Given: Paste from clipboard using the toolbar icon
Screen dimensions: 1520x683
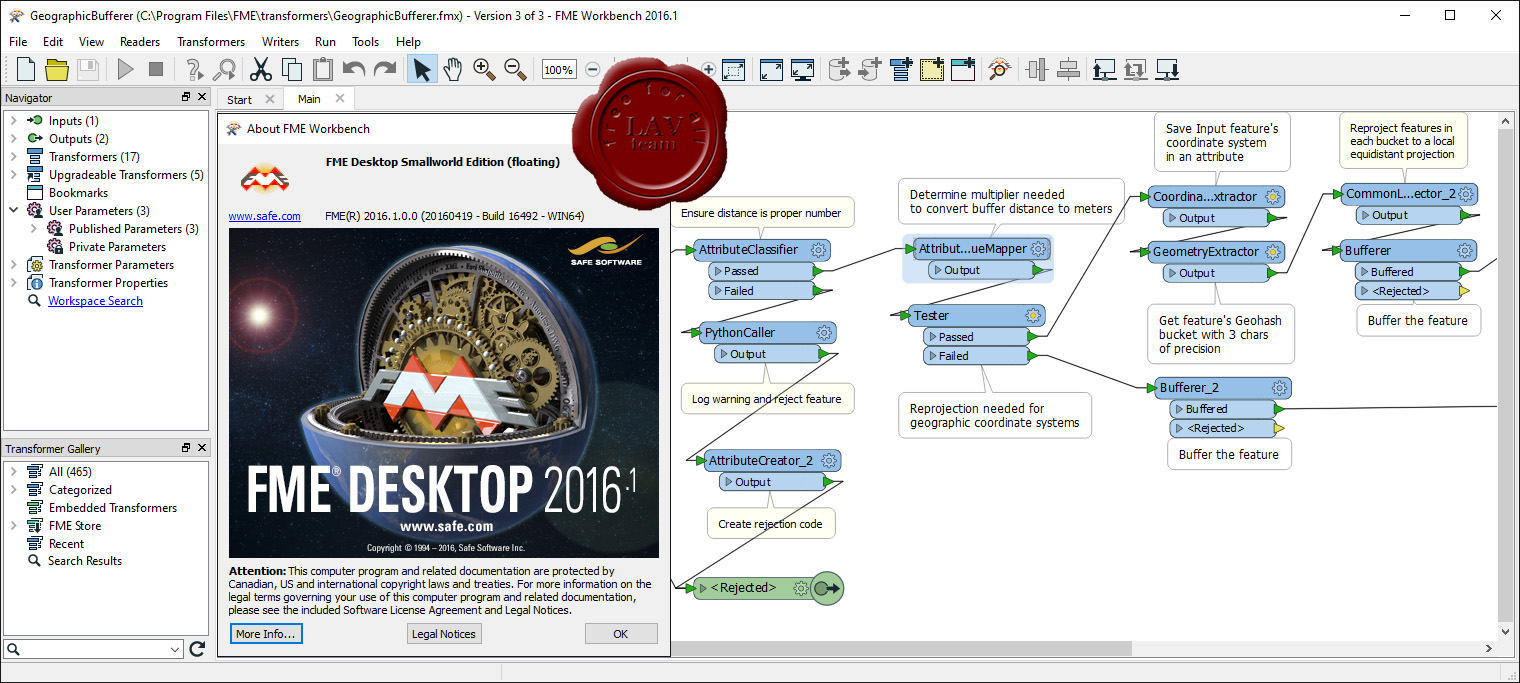Looking at the screenshot, I should [x=322, y=69].
